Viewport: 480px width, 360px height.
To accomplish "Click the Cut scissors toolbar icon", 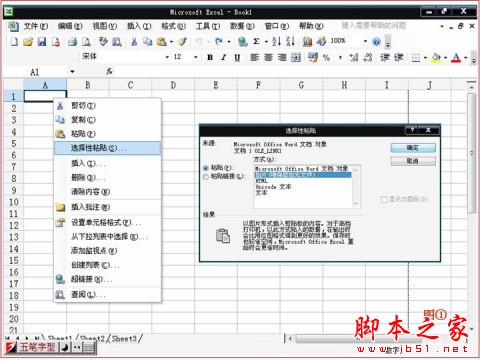I will pyautogui.click(x=134, y=41).
